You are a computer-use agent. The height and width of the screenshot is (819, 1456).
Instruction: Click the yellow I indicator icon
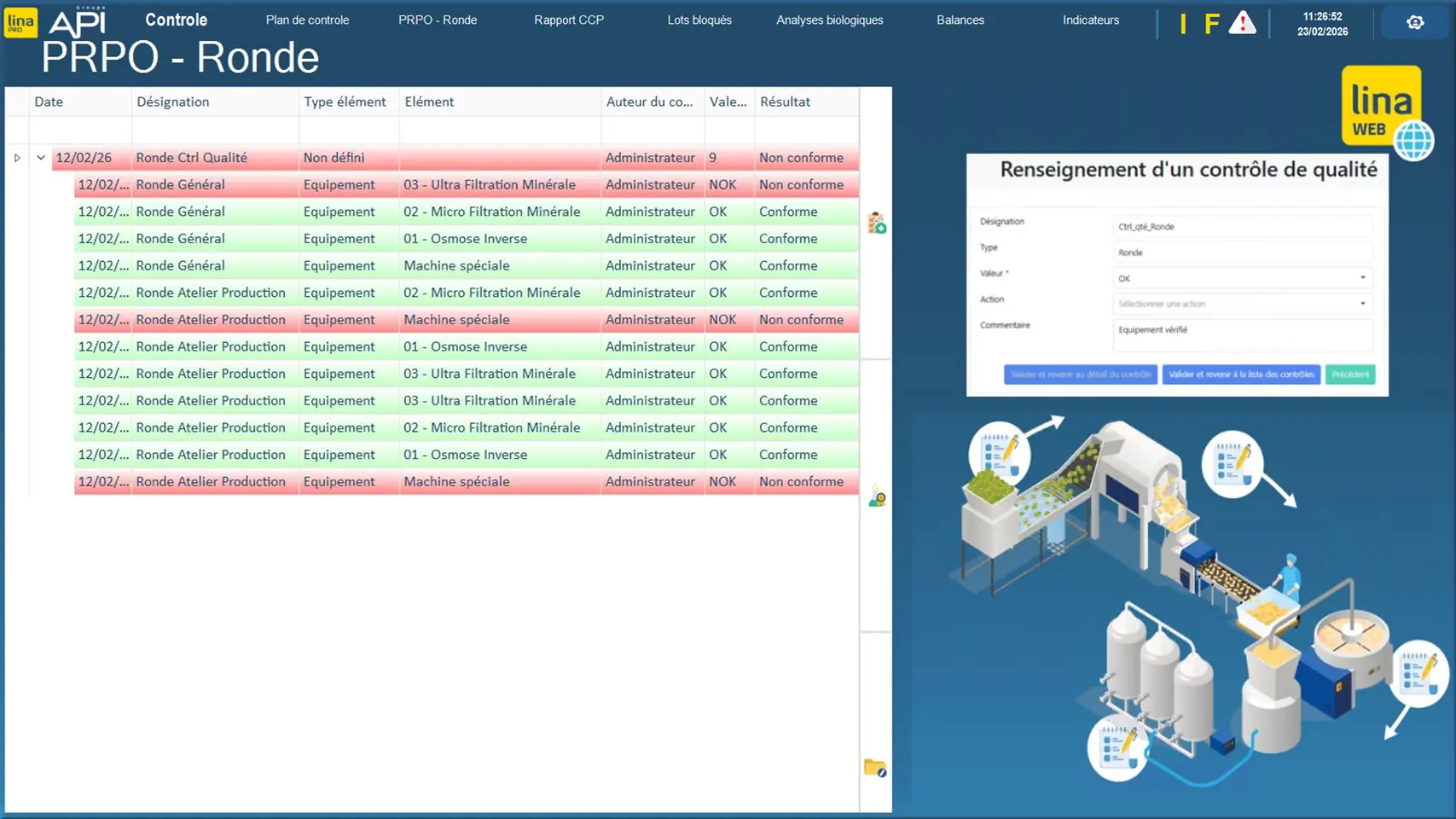point(1183,24)
